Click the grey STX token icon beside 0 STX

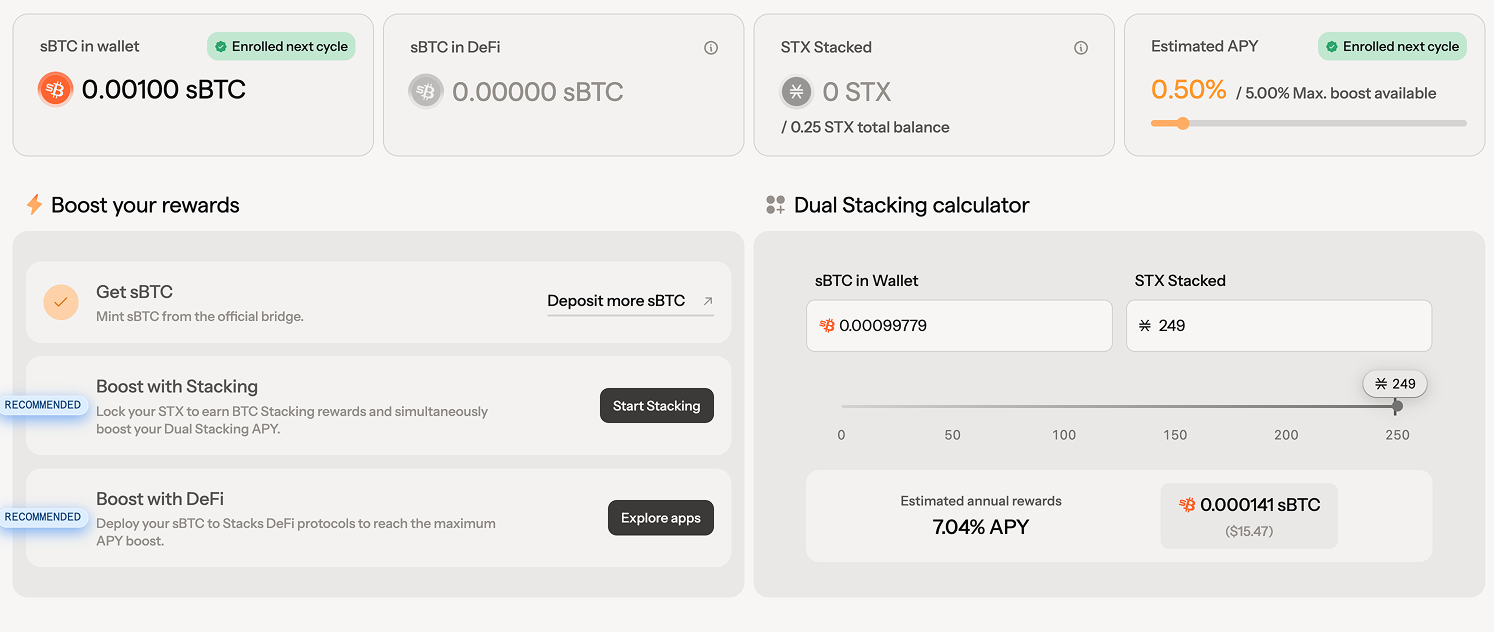click(x=797, y=92)
